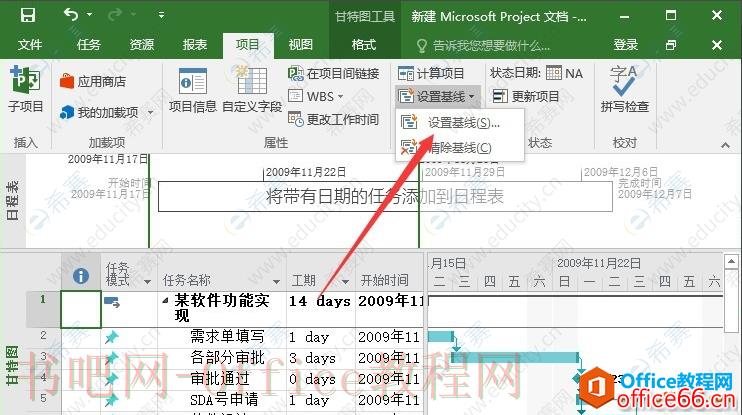742x415 pixels.
Task: Open the 格式 tab under 甘特图工具
Action: [x=363, y=44]
